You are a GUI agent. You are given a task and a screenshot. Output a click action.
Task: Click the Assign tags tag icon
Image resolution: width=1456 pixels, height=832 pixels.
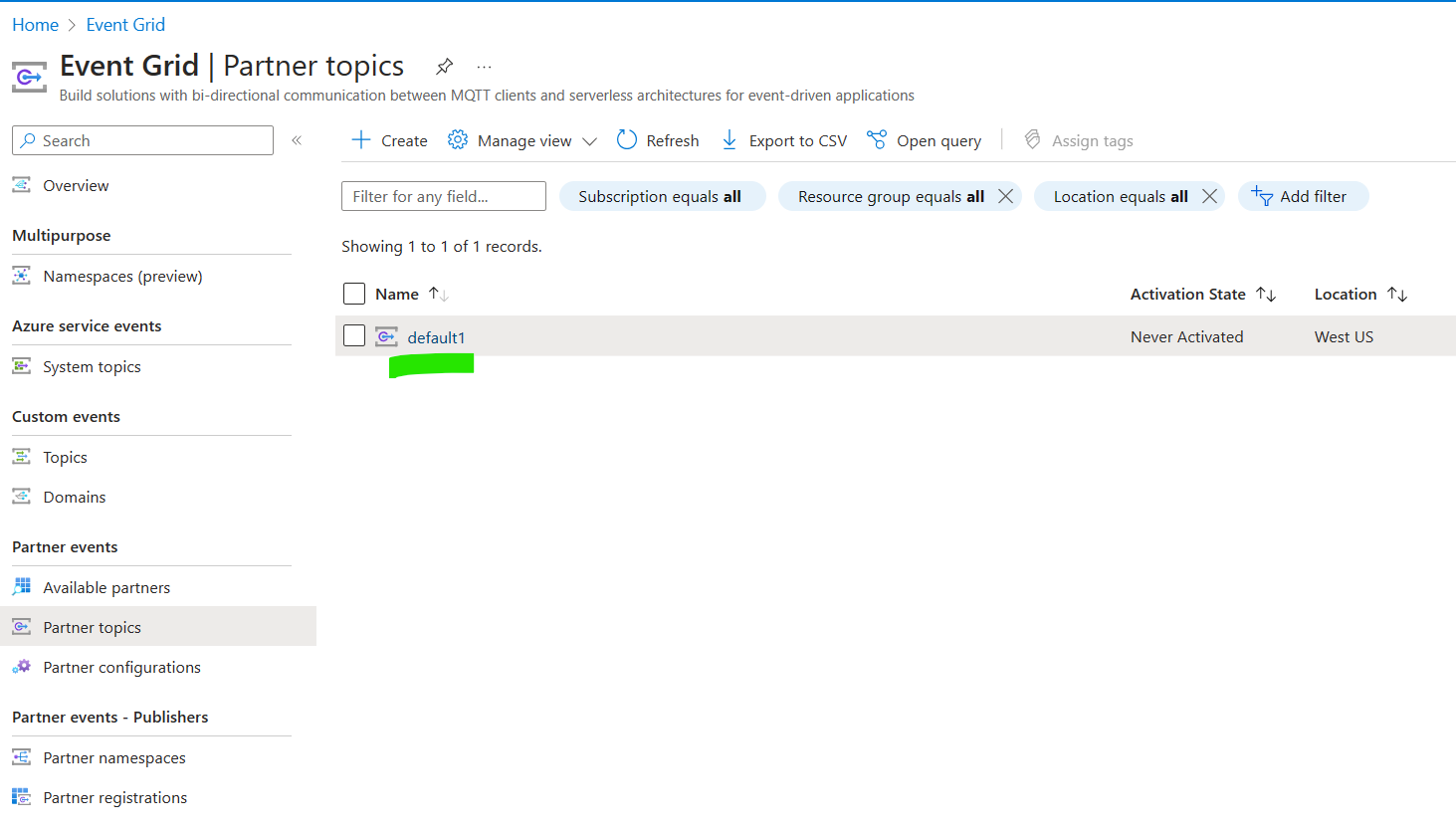point(1032,139)
